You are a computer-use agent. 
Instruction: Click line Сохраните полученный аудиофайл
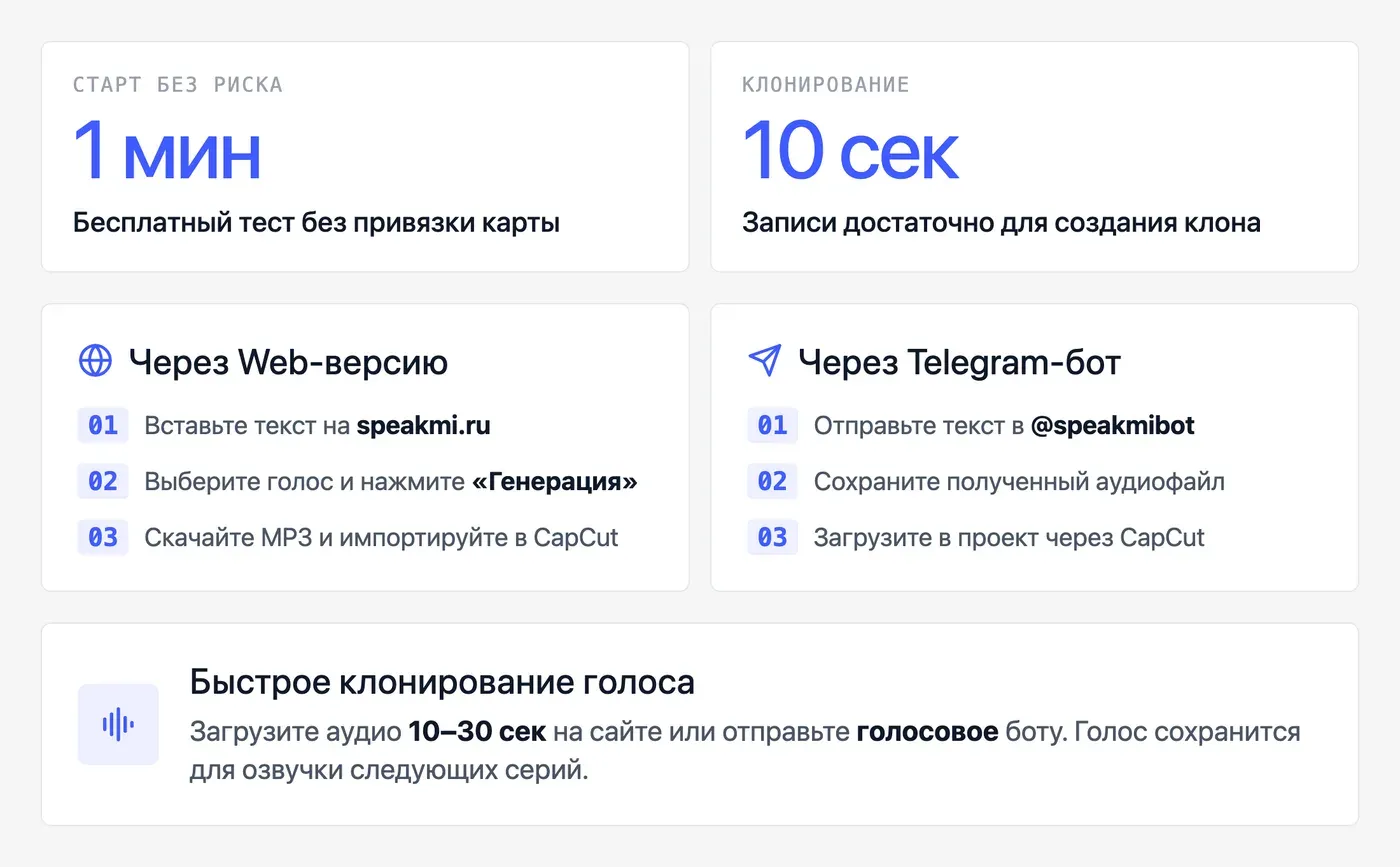(1019, 482)
